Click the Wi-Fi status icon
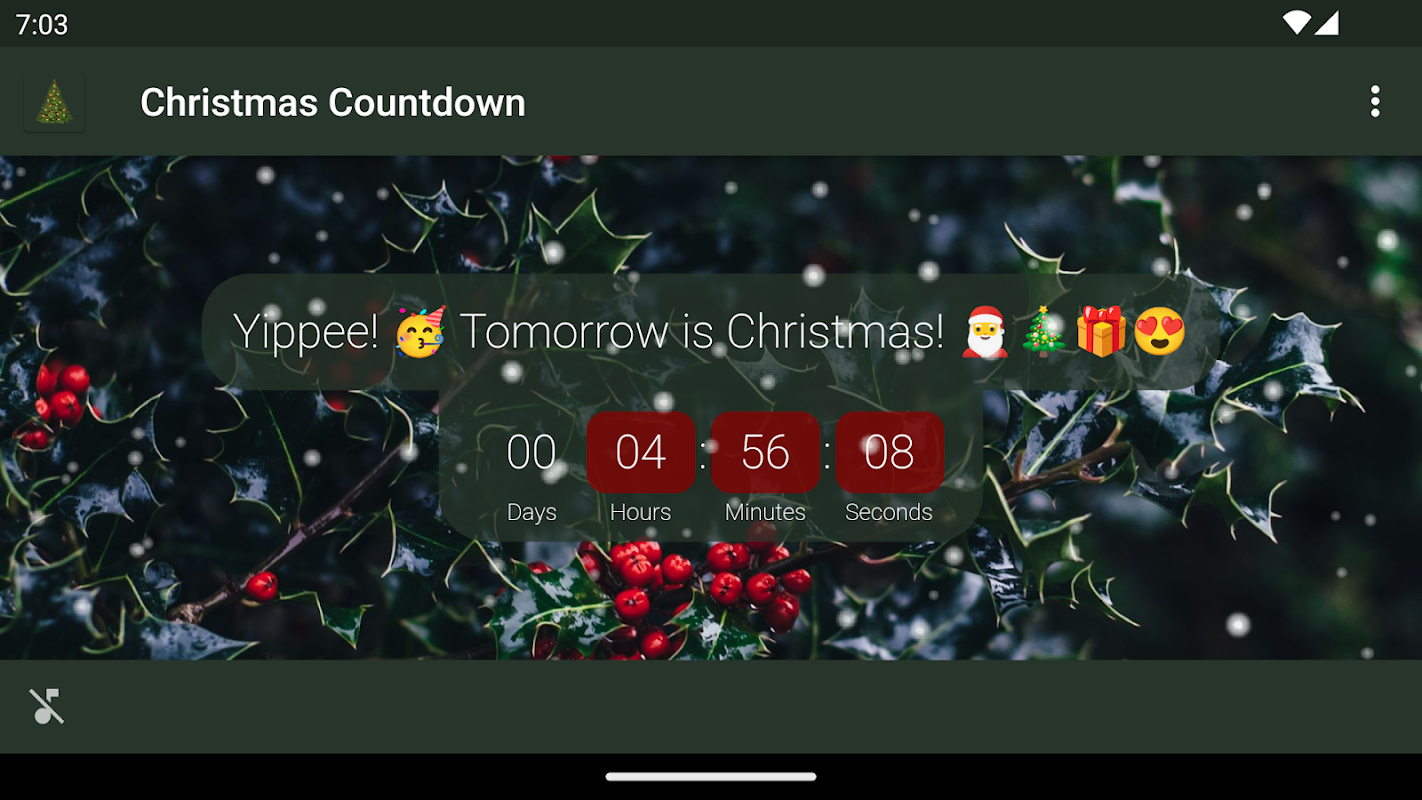1422x800 pixels. pos(1296,23)
